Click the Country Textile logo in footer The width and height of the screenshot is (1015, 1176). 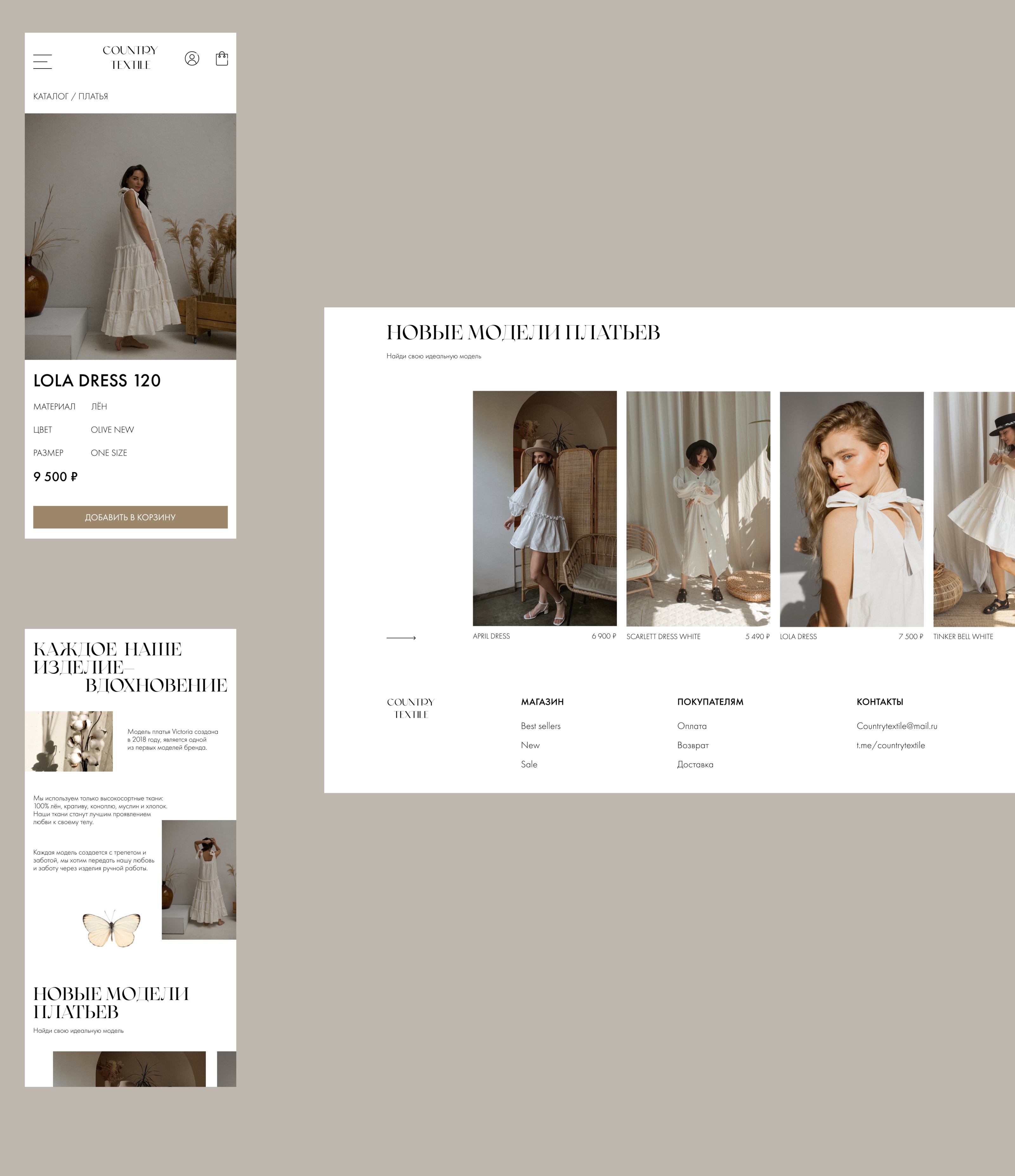click(x=410, y=708)
